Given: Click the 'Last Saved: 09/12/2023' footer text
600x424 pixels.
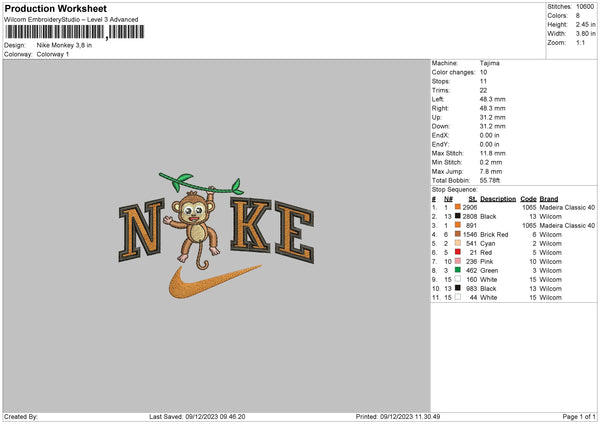Looking at the screenshot, I should [x=197, y=416].
